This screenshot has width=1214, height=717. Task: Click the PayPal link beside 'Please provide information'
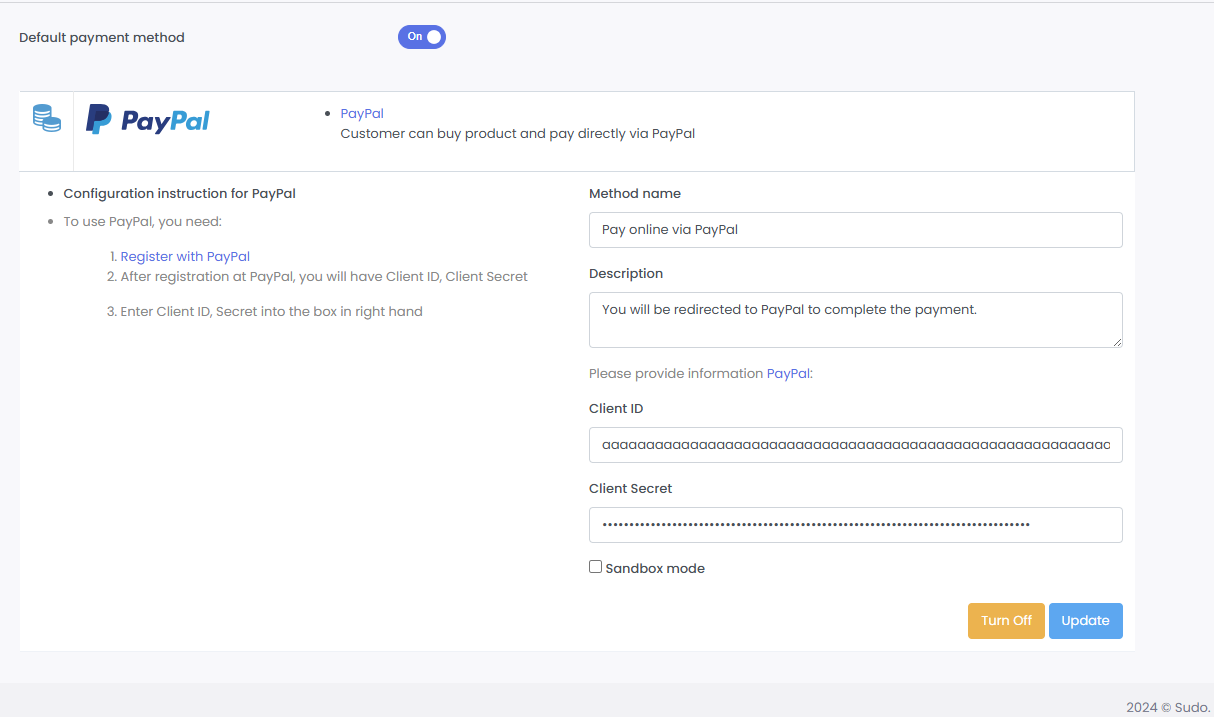click(x=789, y=374)
